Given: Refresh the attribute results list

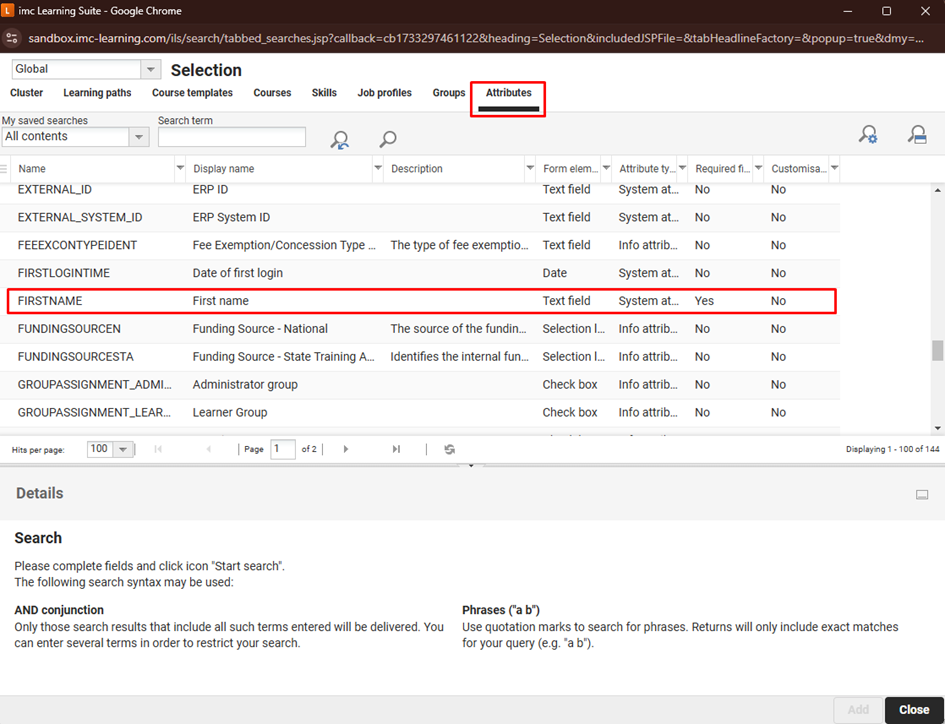Looking at the screenshot, I should point(450,450).
